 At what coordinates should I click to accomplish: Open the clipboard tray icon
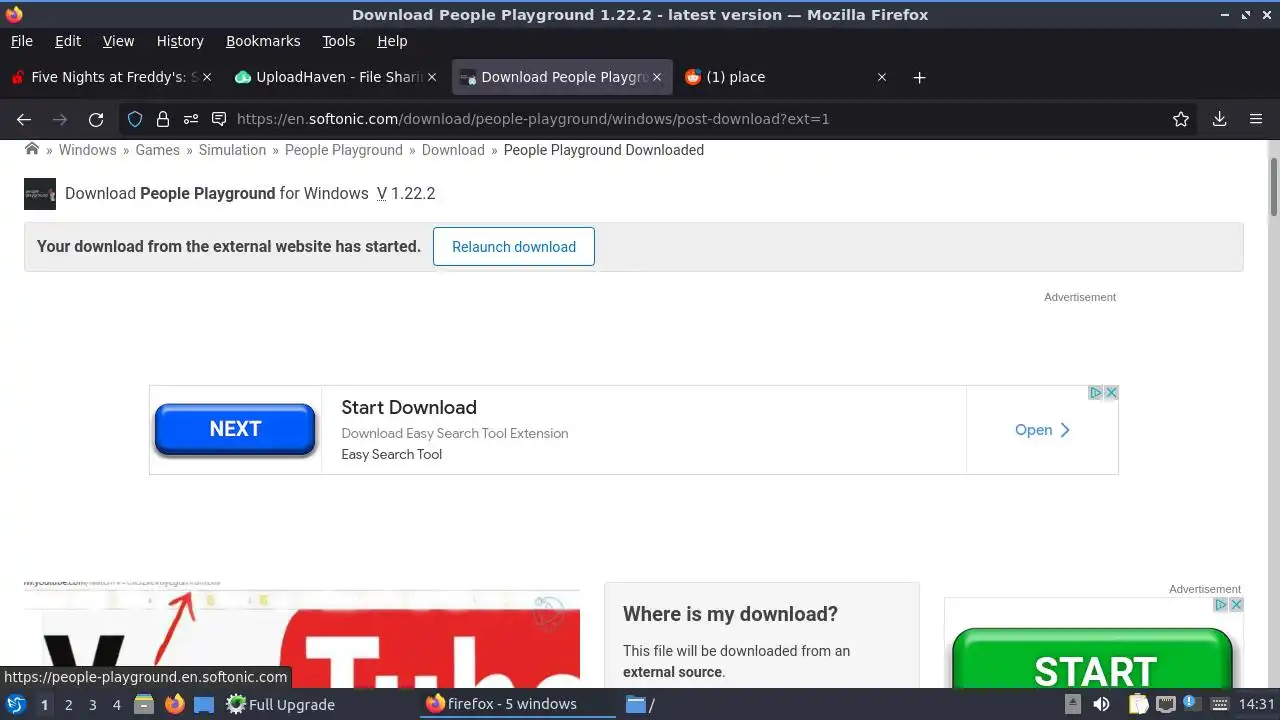coord(1138,704)
